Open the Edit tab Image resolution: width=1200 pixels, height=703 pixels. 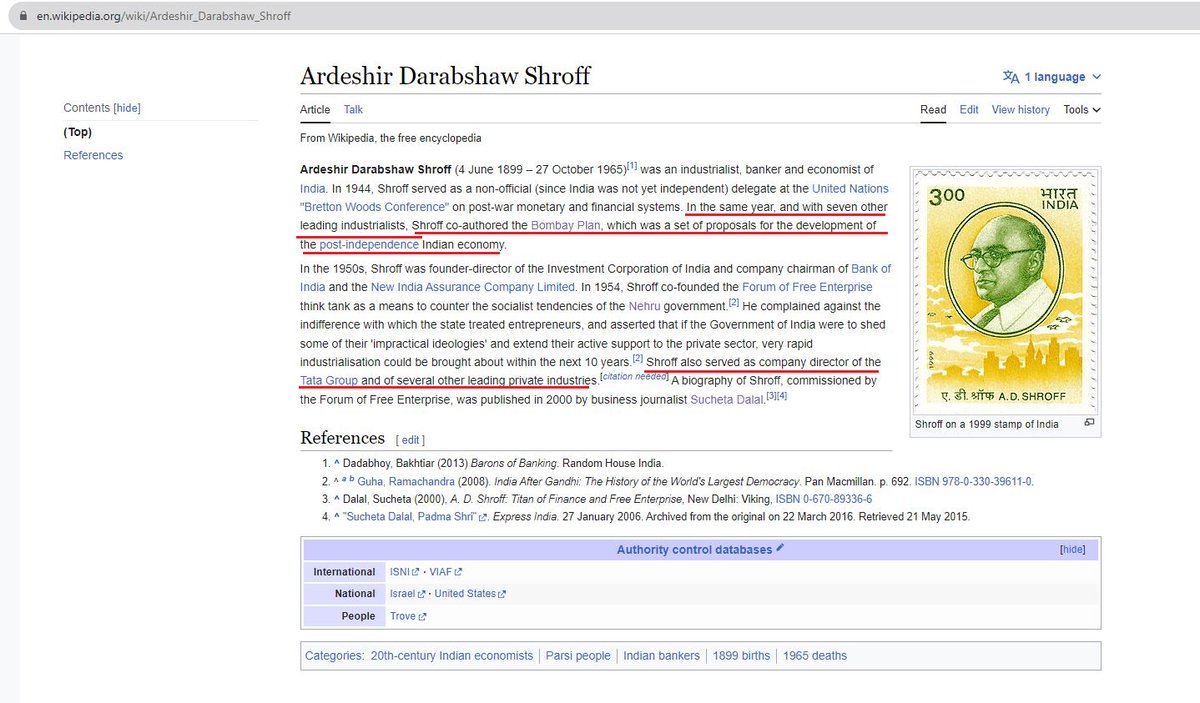969,110
